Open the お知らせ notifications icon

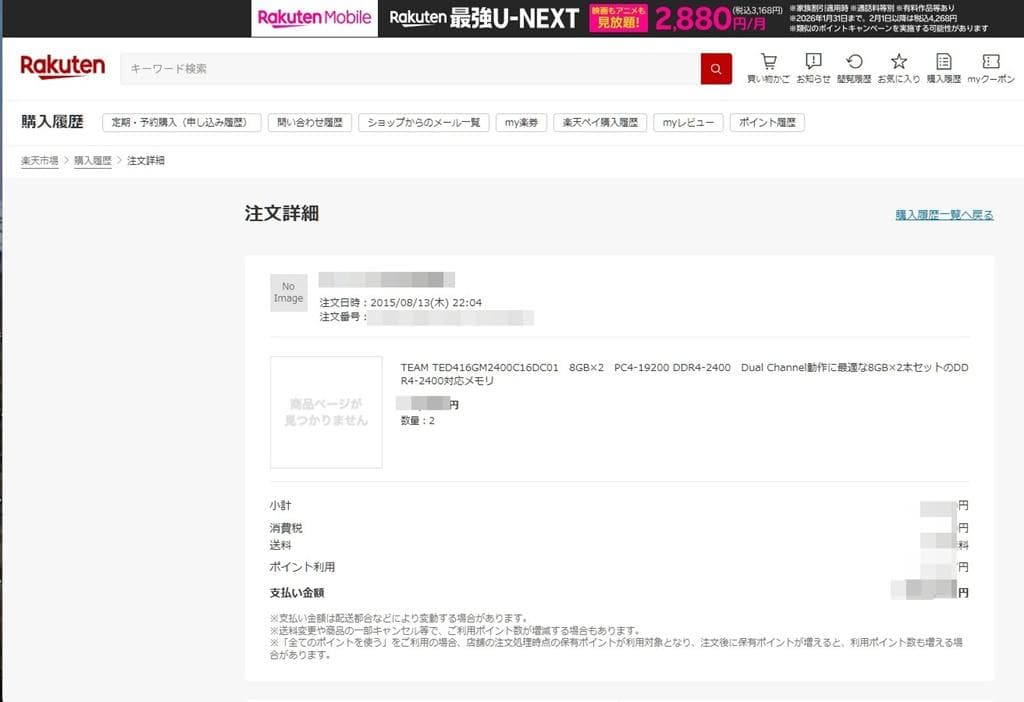point(812,66)
